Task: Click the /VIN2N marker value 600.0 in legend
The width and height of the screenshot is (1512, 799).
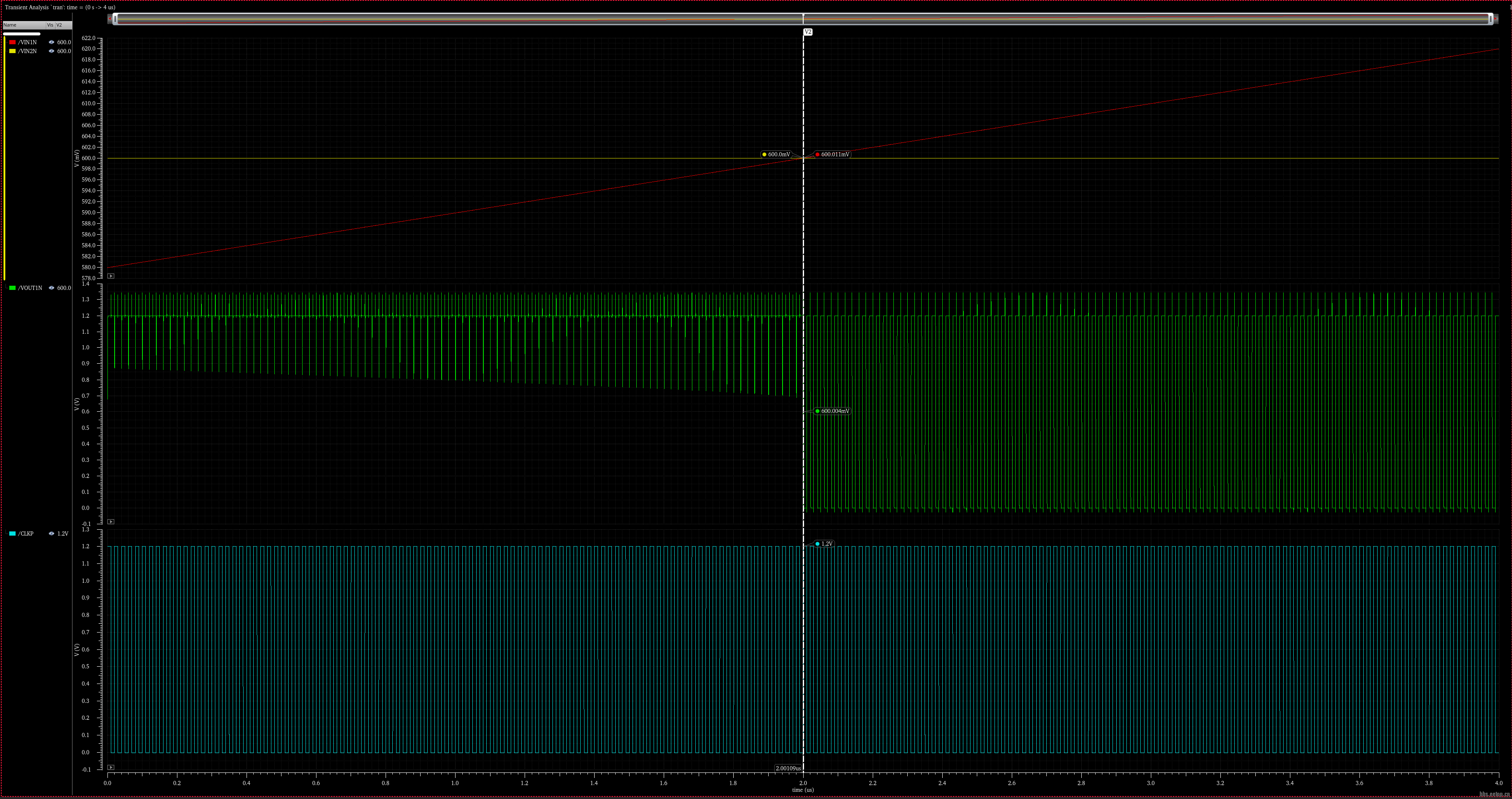Action: 64,51
